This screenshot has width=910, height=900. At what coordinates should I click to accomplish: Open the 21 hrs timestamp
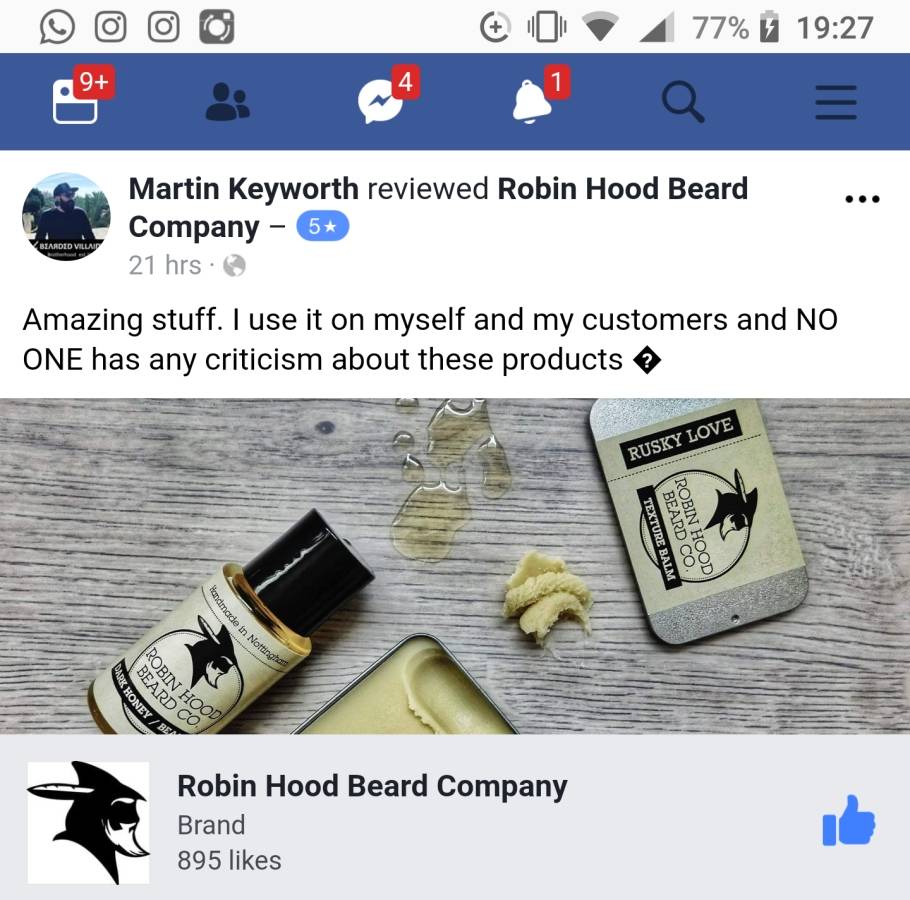click(165, 265)
